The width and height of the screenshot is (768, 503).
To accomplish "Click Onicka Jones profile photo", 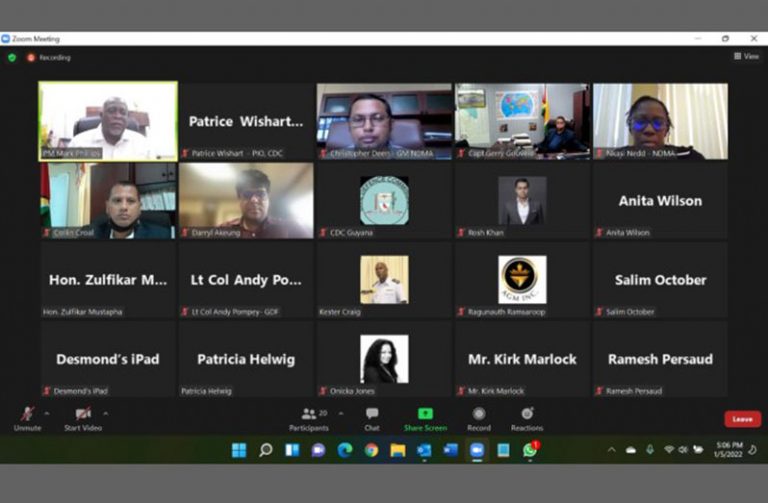I will pos(384,359).
